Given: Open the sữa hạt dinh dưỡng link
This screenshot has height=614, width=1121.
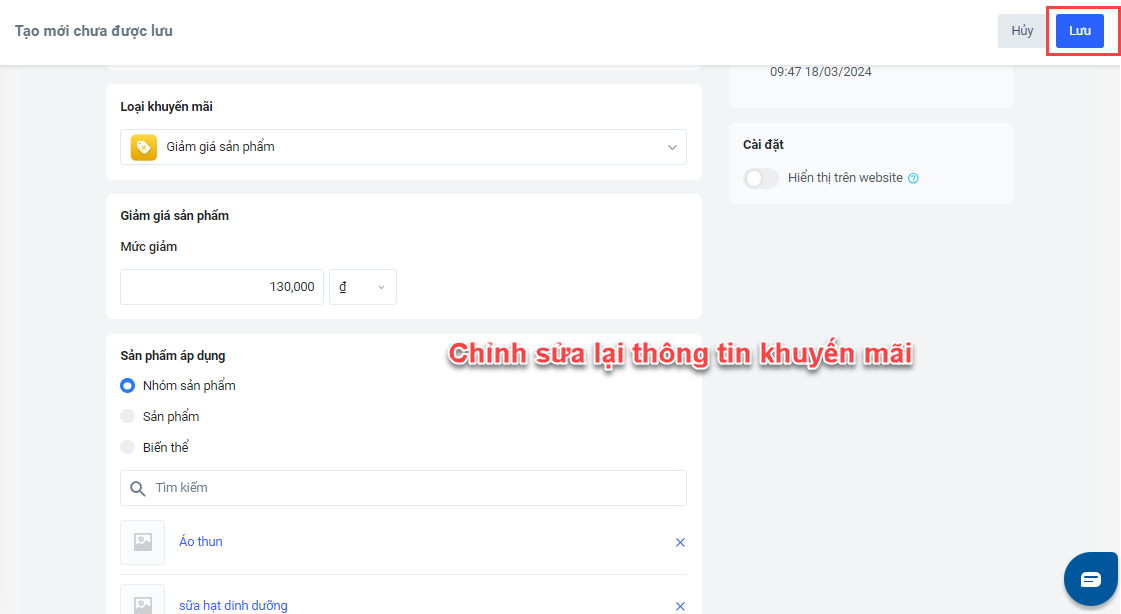Looking at the screenshot, I should click(x=233, y=605).
